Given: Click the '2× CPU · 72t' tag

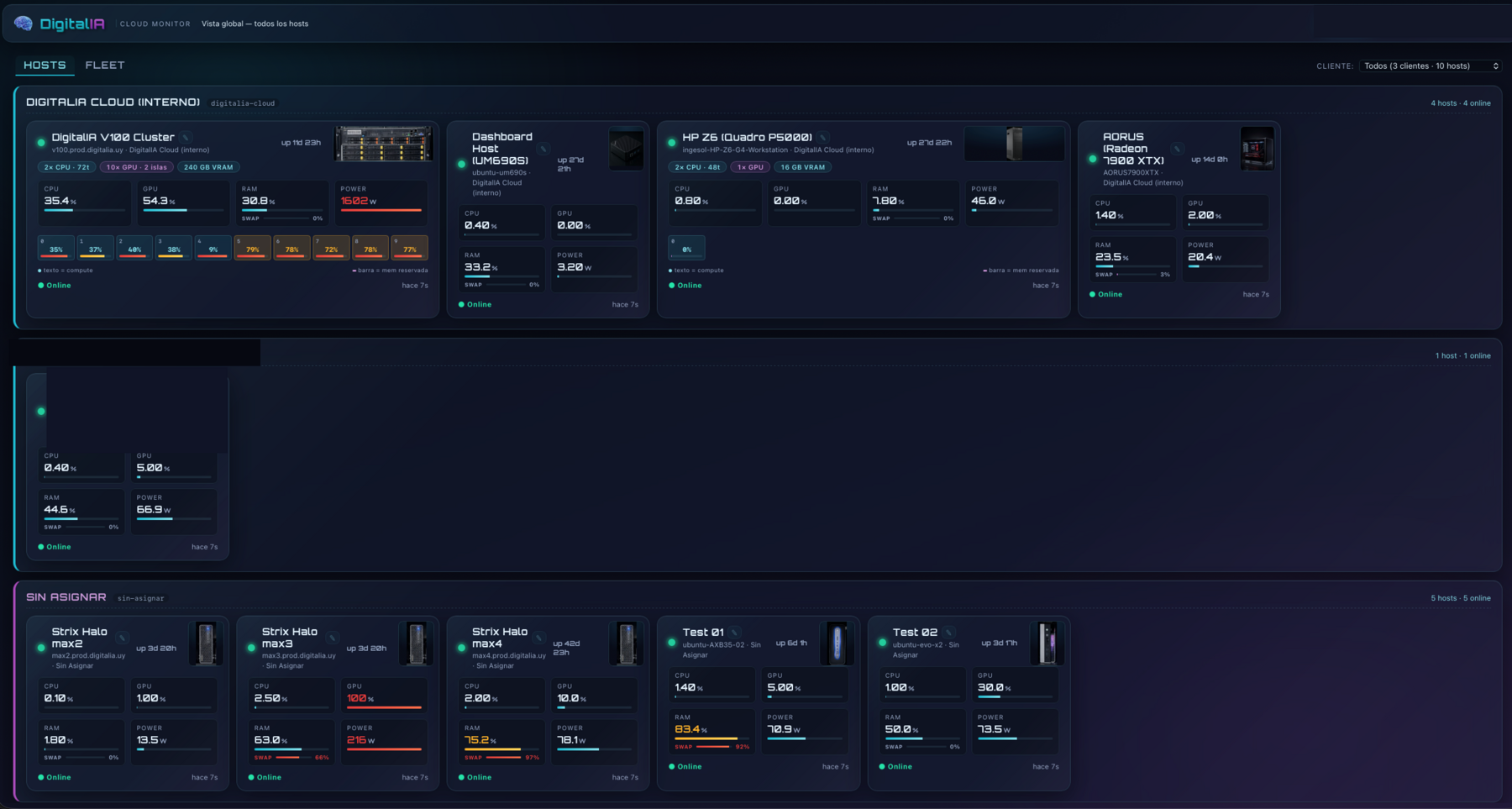Looking at the screenshot, I should coord(67,167).
